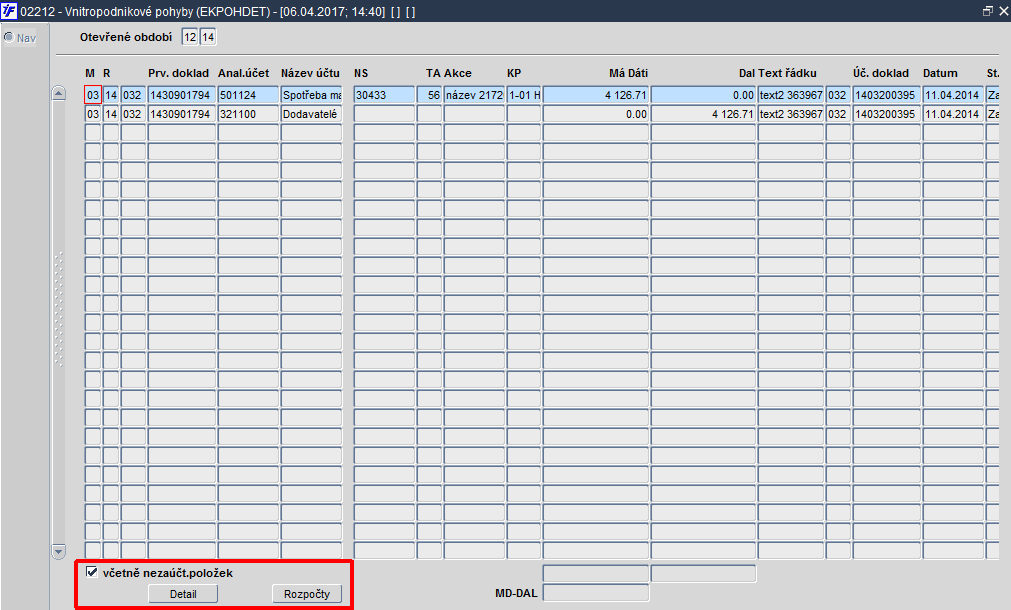Screen dimensions: 1011x610
Task: Click the down arrow of the table scrollbar
Action: 59,551
